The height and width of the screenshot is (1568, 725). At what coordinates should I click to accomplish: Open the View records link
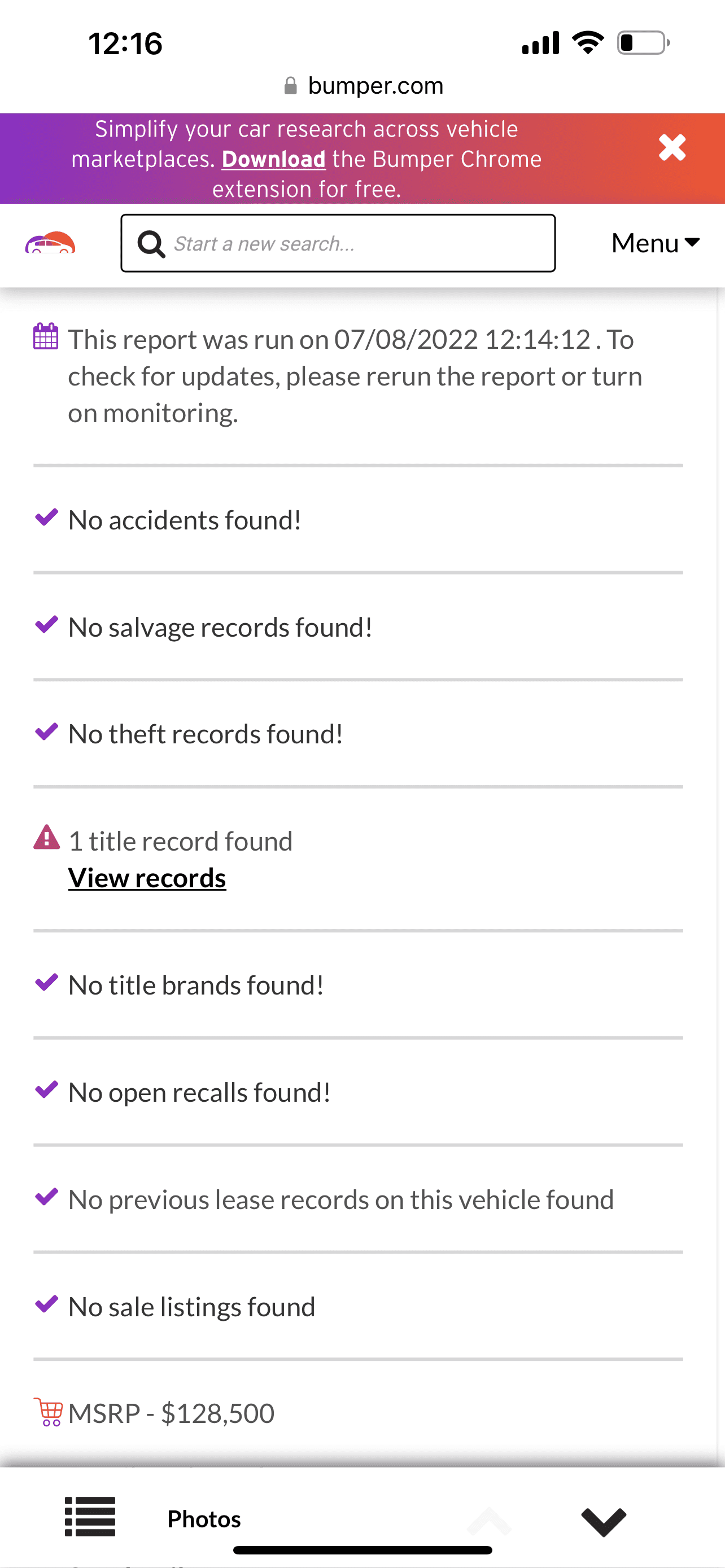[147, 878]
